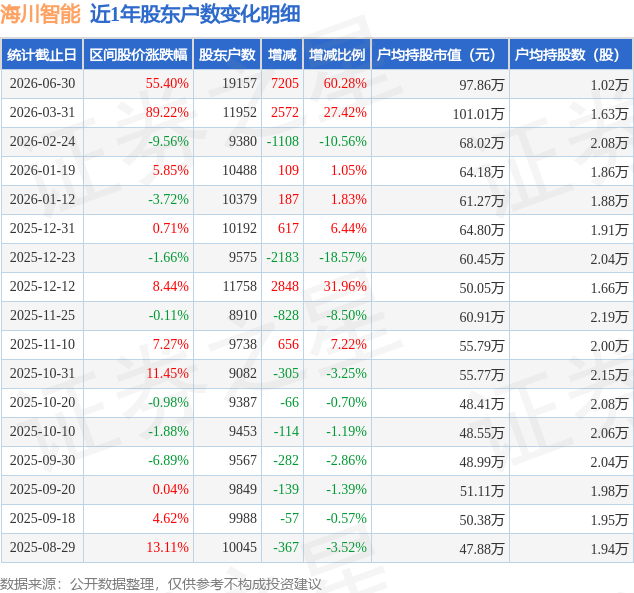The width and height of the screenshot is (634, 593).
Task: Click the 数据来源 footer note
Action: [x=161, y=584]
